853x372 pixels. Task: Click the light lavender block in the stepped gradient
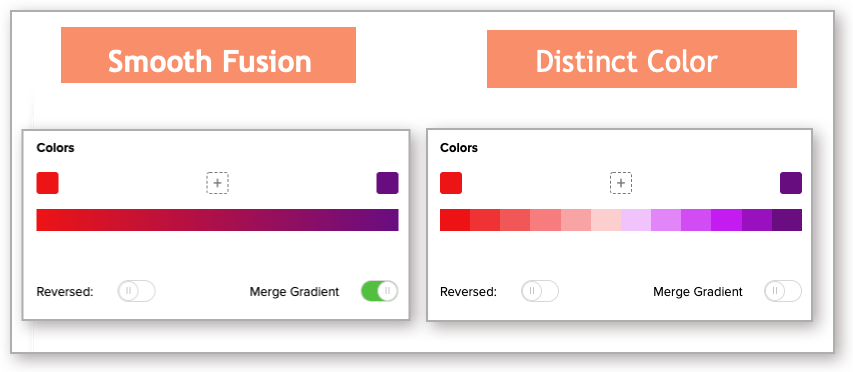636,220
